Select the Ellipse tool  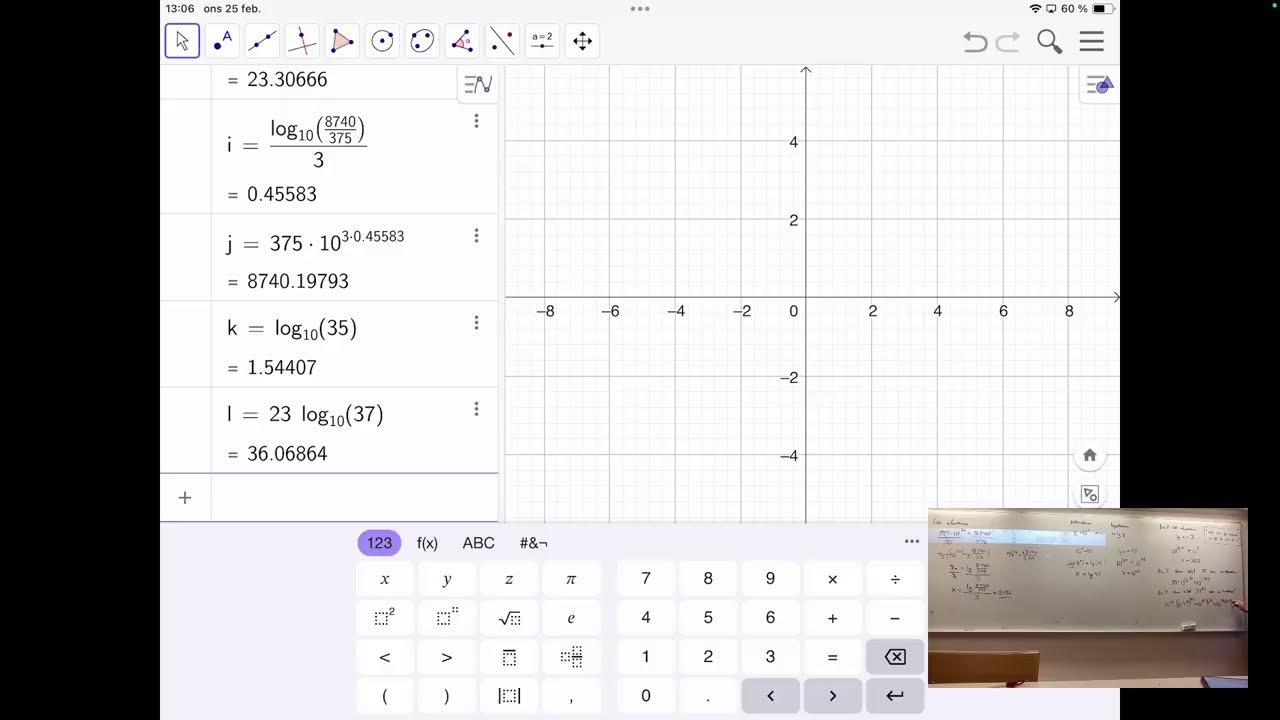(x=422, y=41)
